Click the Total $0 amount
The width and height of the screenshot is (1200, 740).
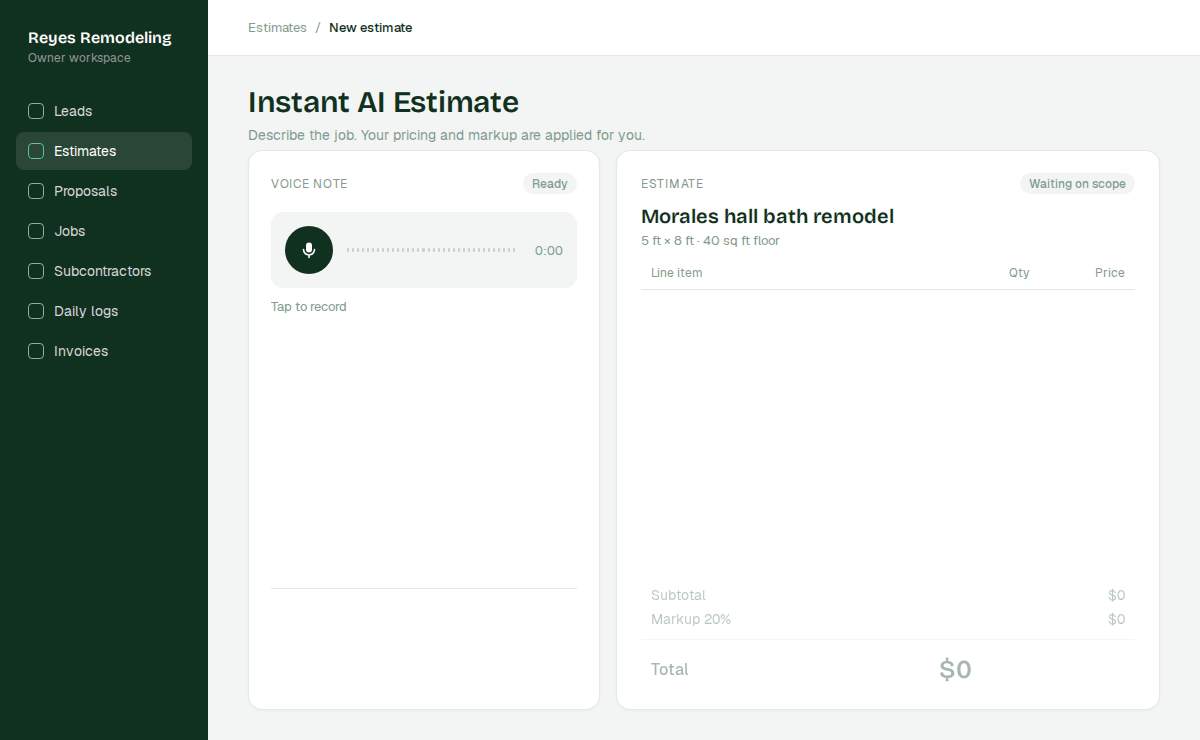(955, 670)
